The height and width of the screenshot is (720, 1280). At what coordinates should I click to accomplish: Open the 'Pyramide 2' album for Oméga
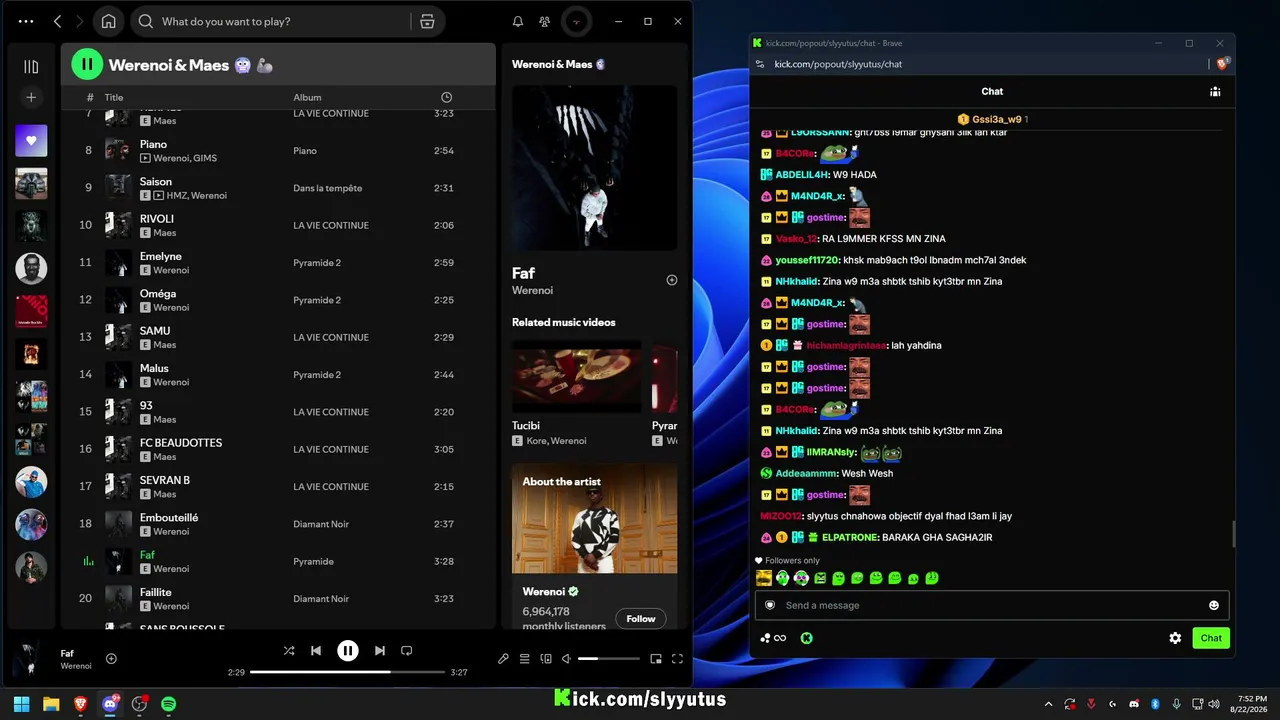(317, 300)
